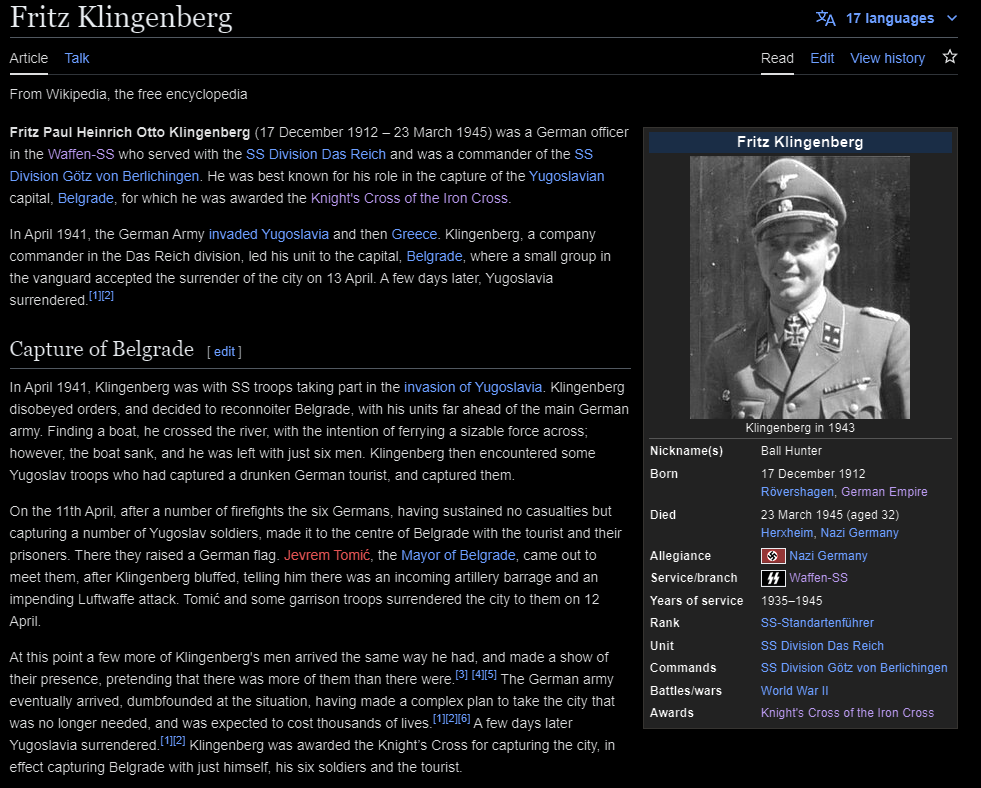Open Waffen-SS link in Service/branch row
This screenshot has width=981, height=788.
[818, 578]
